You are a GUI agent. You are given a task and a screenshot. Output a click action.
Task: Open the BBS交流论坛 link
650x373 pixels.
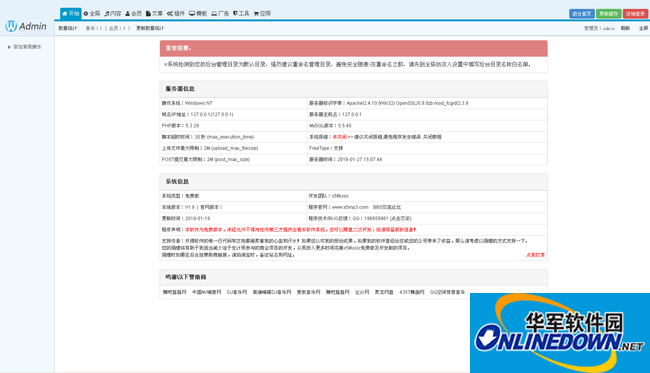click(387, 207)
